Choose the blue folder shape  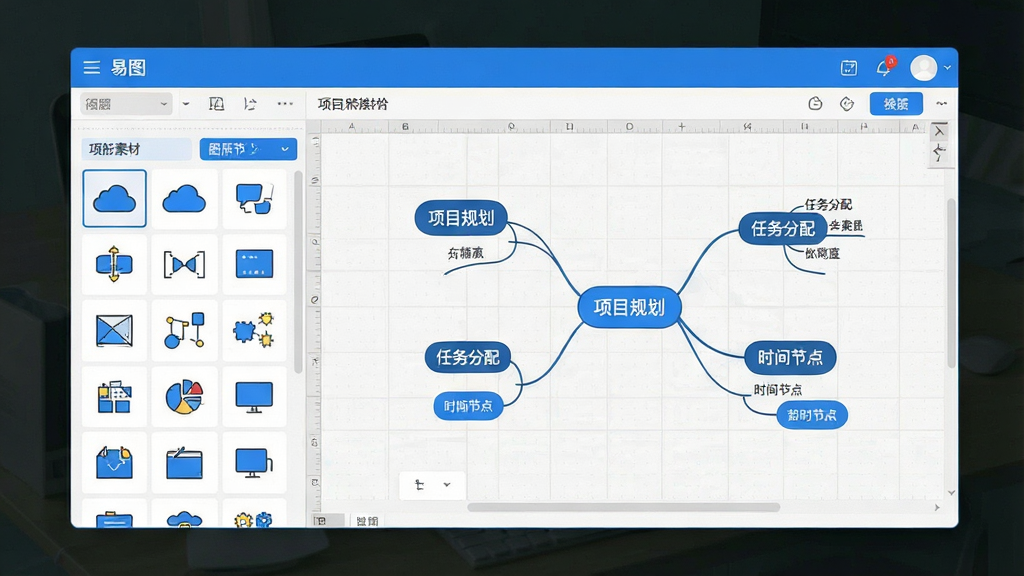[184, 462]
